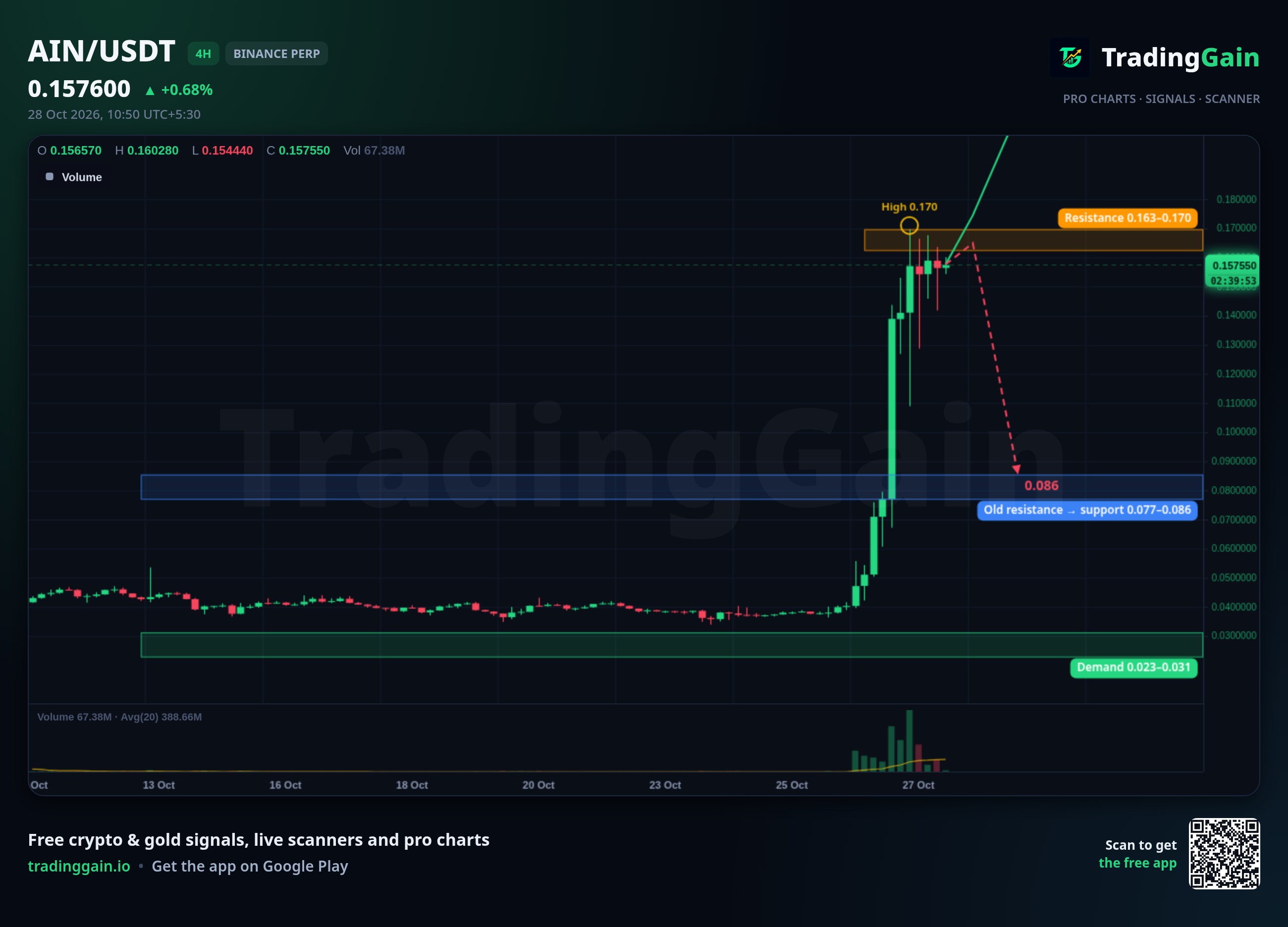
Task: Click the '16 Oct' date axis label
Action: 285,785
